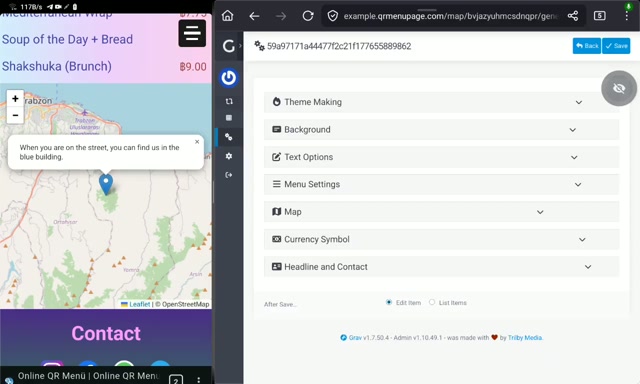Reload the current browser page

(308, 16)
